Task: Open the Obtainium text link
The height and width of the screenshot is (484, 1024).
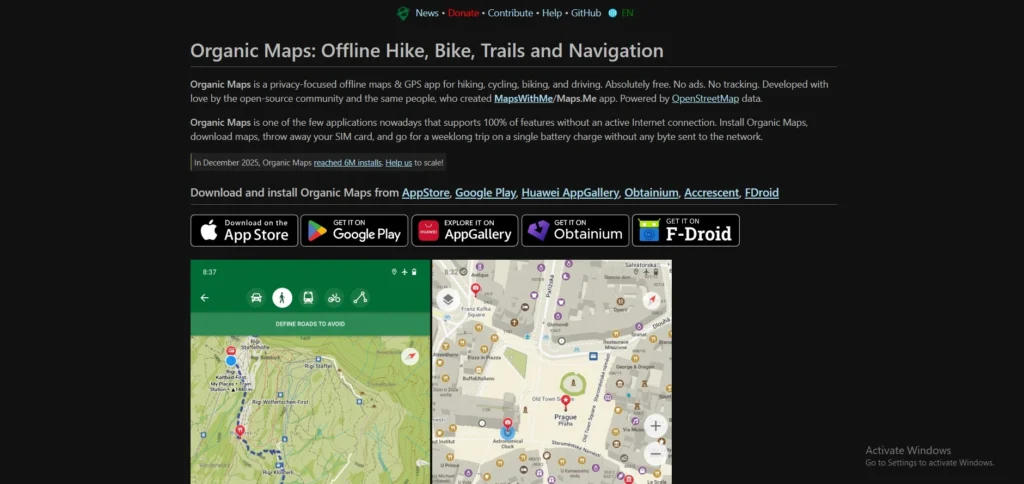Action: (x=651, y=193)
